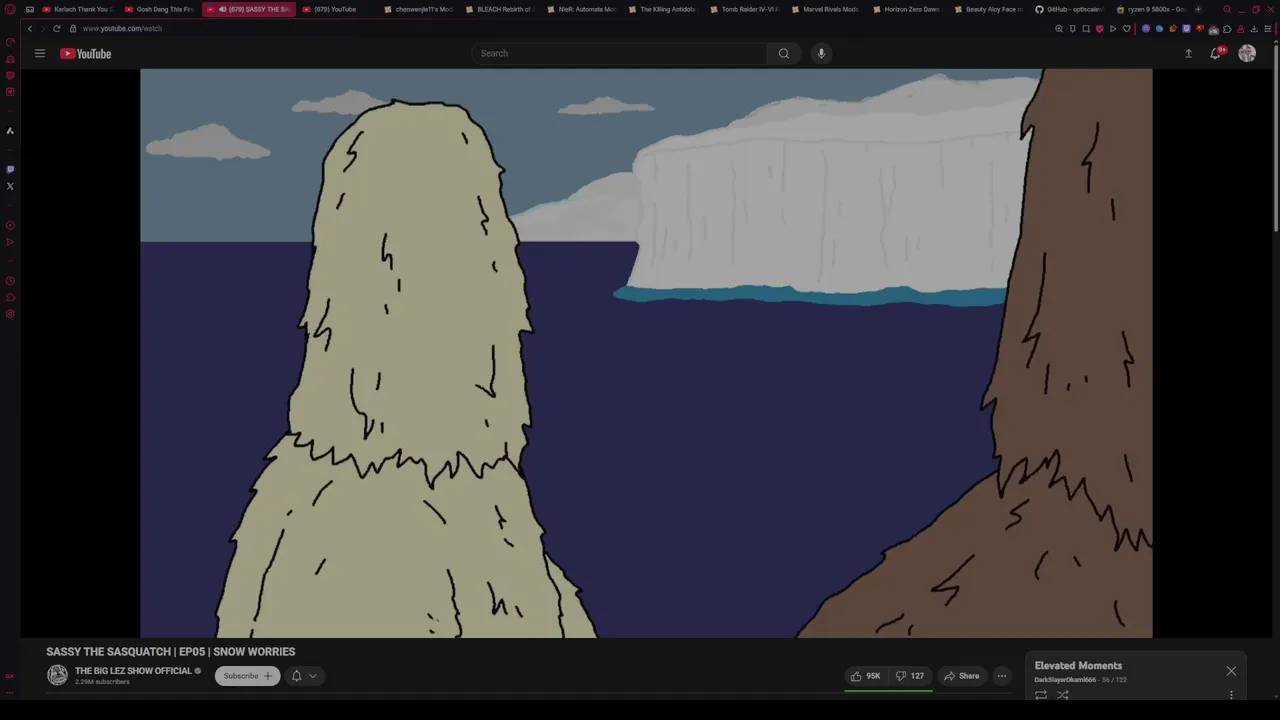This screenshot has width=1280, height=720.
Task: Go to YouTube home via logo
Action: tap(86, 53)
